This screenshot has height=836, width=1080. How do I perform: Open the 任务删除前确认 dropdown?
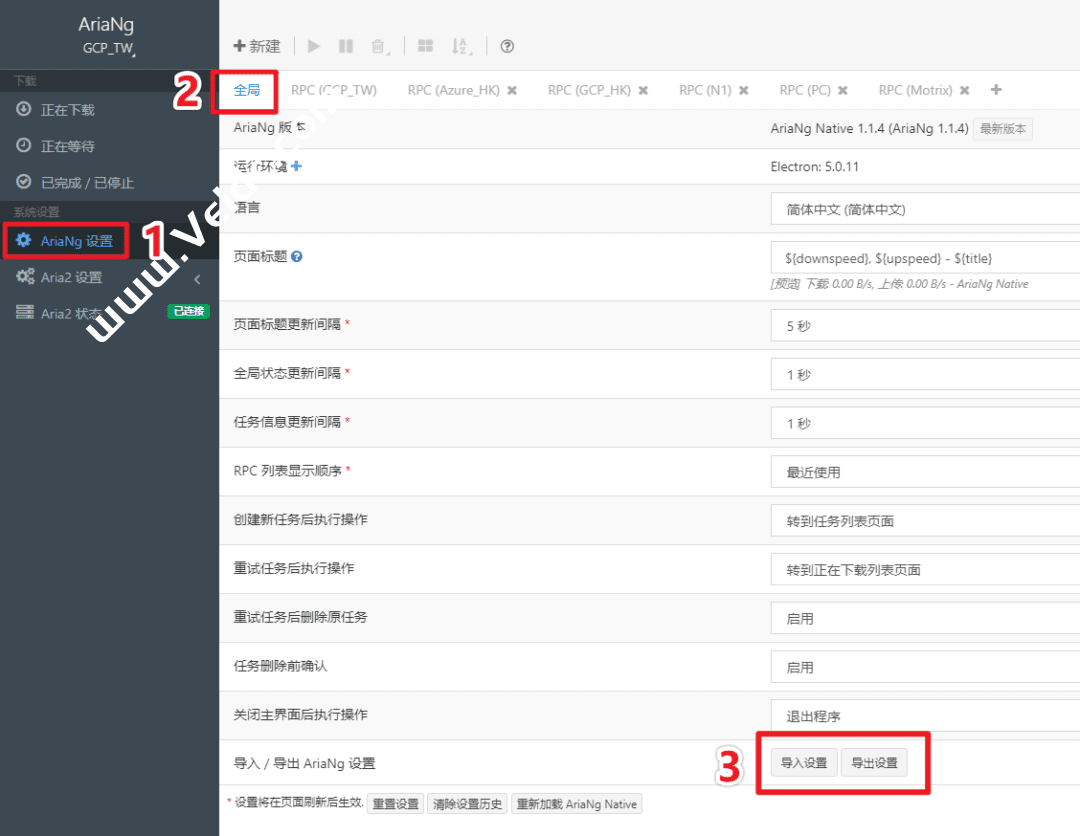(x=925, y=667)
